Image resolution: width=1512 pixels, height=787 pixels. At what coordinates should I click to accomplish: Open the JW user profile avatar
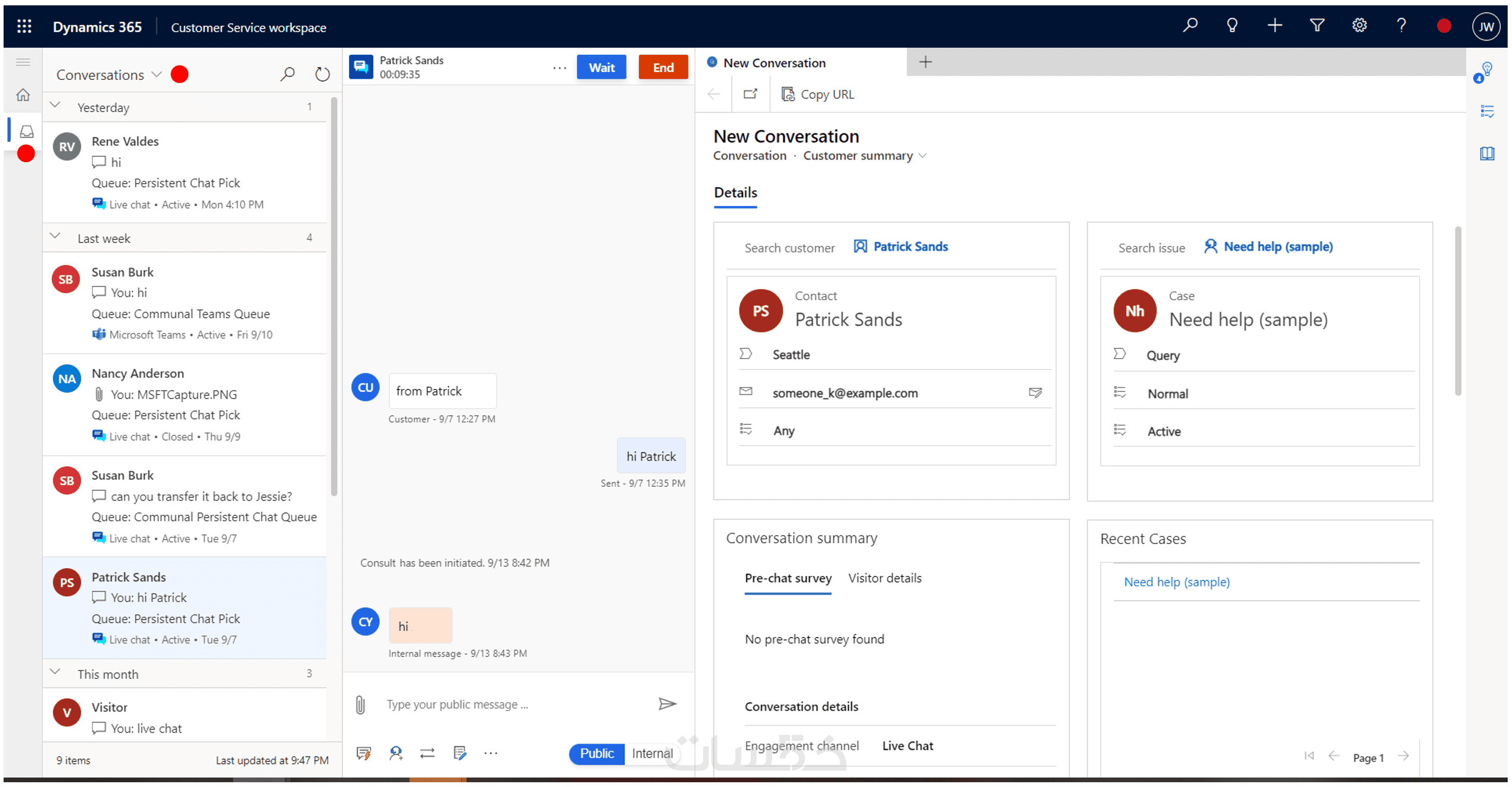1486,26
